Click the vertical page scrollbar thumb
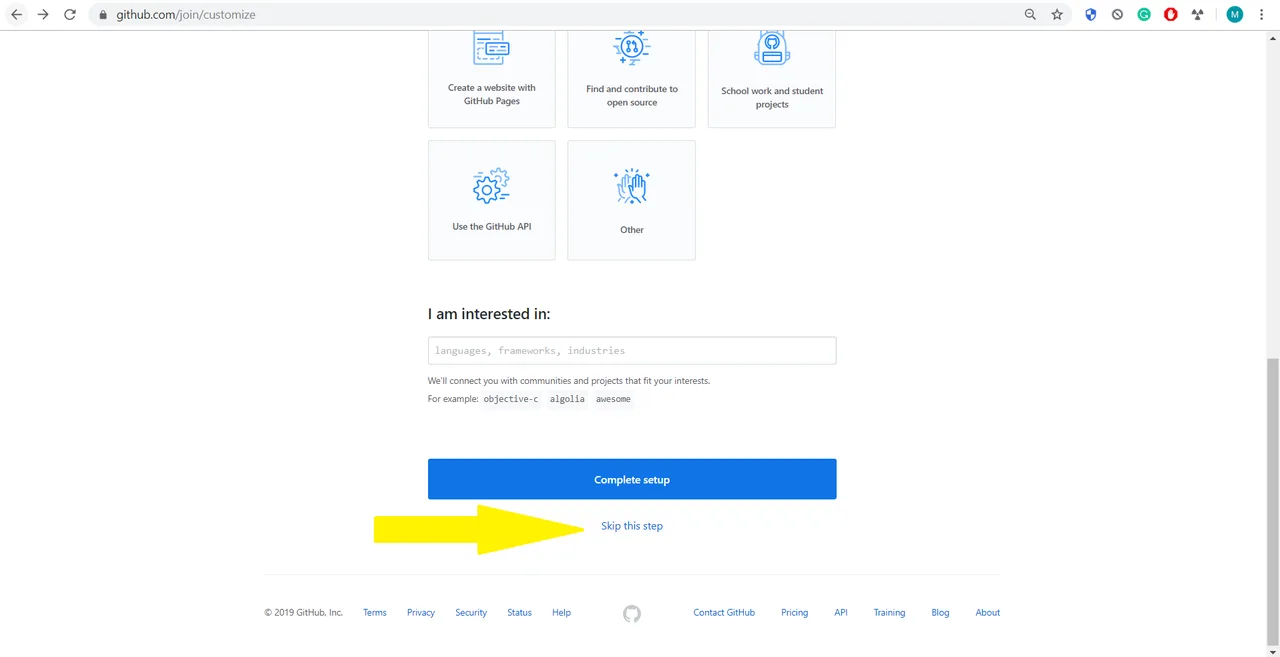Image resolution: width=1280 pixels, height=657 pixels. [x=1272, y=502]
